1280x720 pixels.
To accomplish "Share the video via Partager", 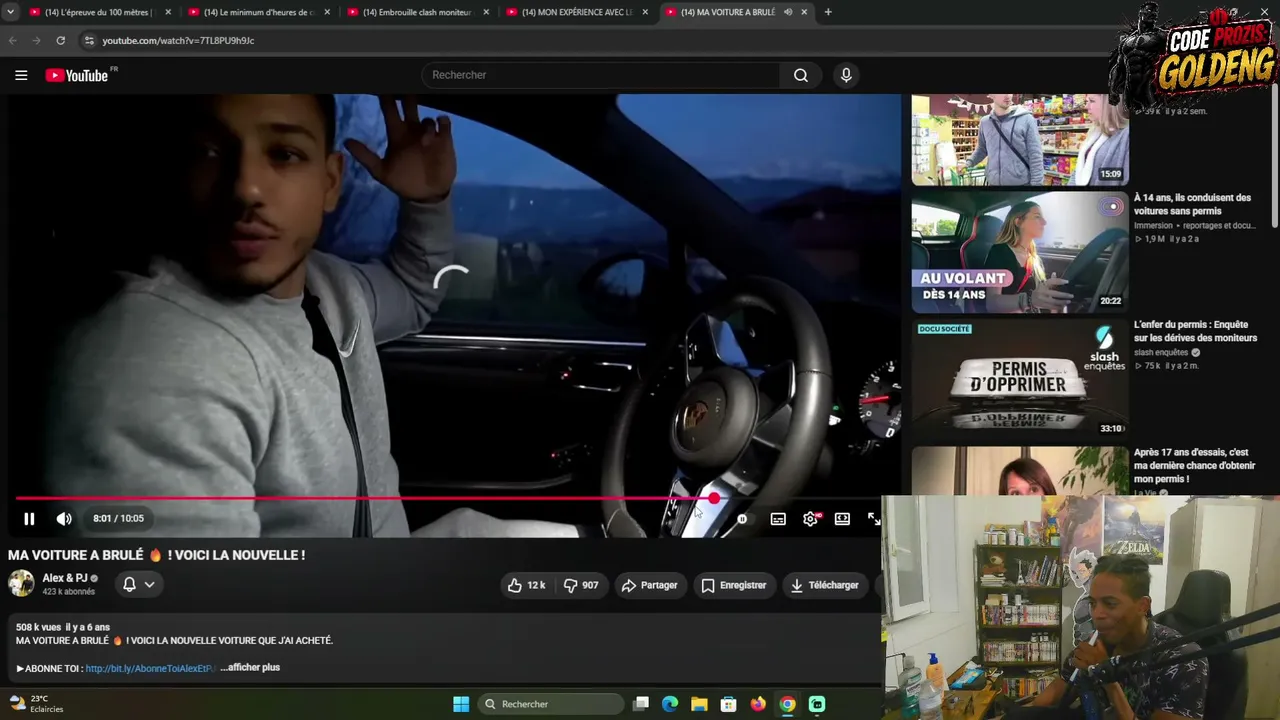I will 649,585.
